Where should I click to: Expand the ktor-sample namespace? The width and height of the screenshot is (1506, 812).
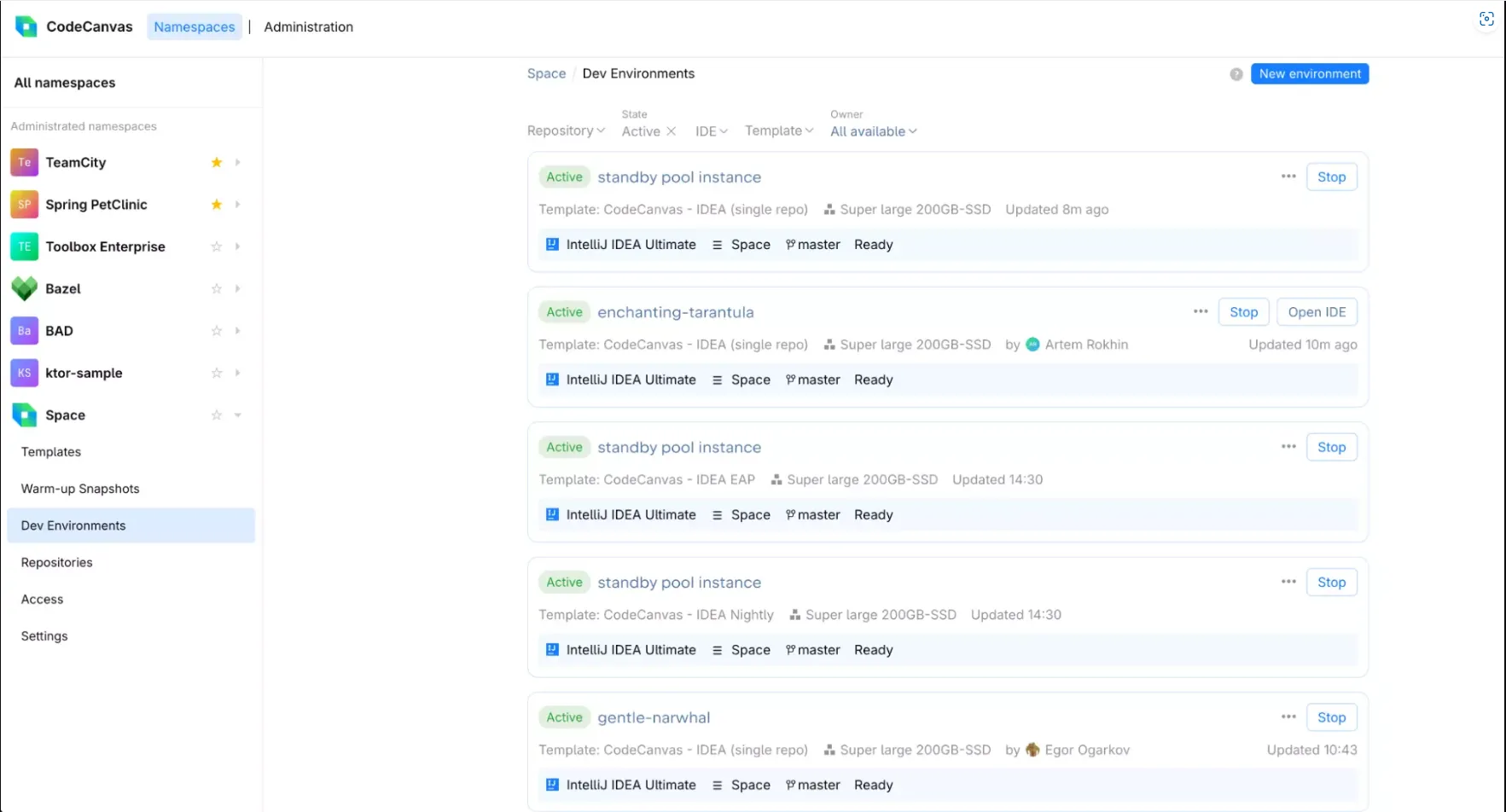point(238,373)
